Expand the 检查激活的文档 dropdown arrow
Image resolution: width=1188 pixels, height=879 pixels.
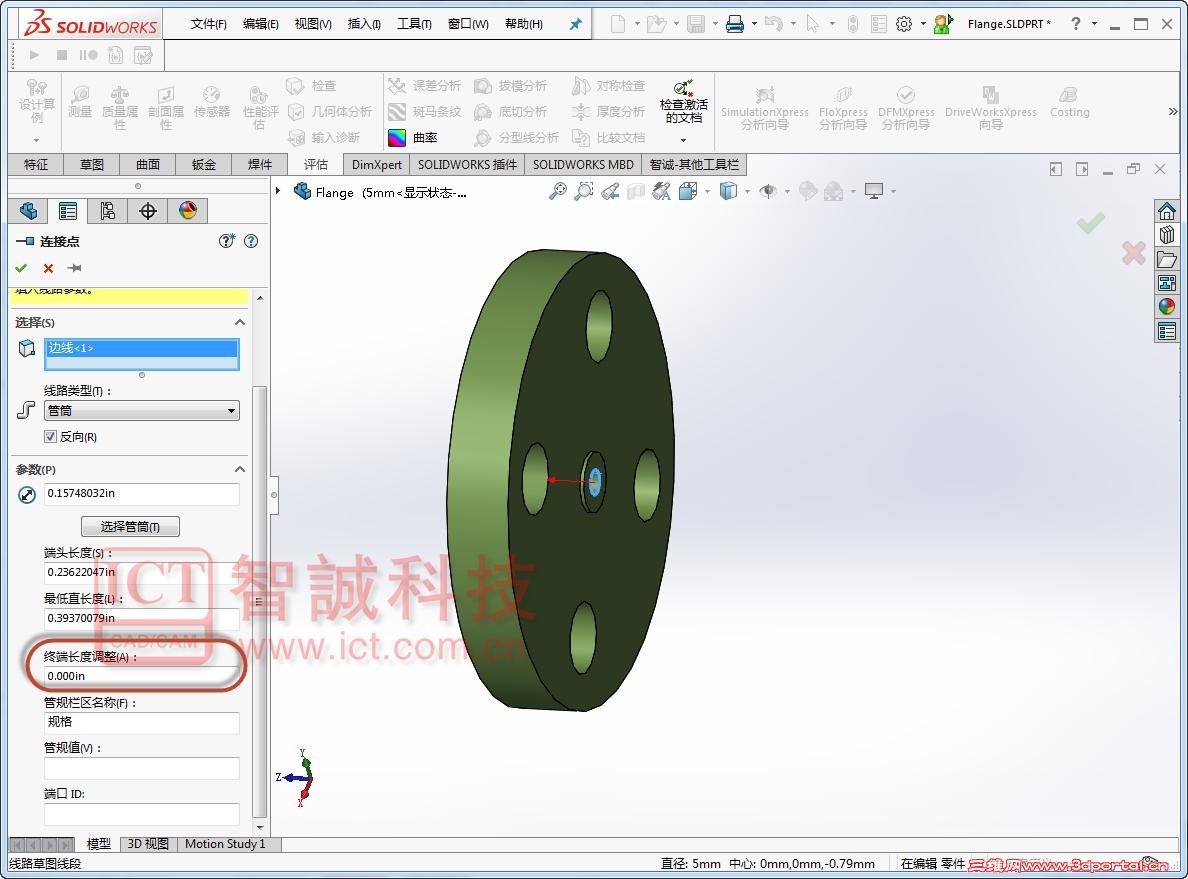pyautogui.click(x=683, y=139)
